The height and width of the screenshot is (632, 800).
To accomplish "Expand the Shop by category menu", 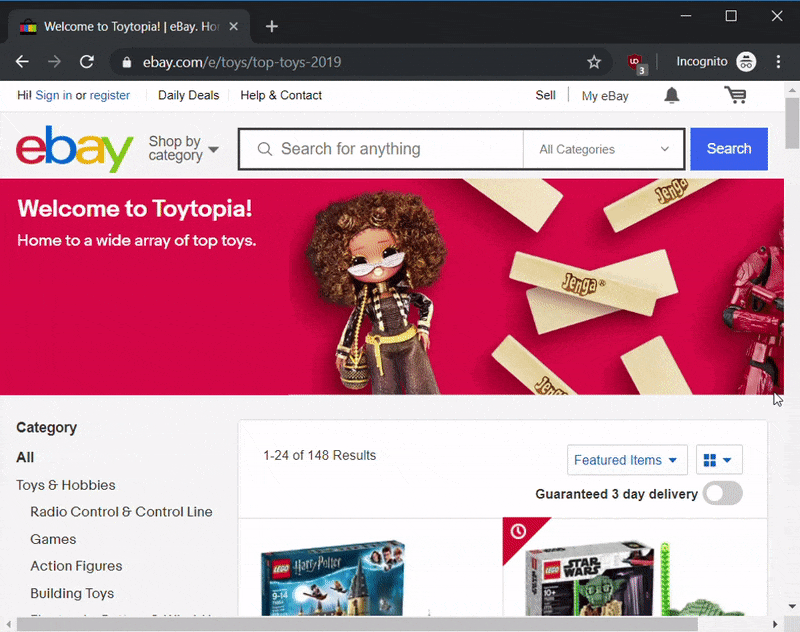I will click(x=183, y=149).
